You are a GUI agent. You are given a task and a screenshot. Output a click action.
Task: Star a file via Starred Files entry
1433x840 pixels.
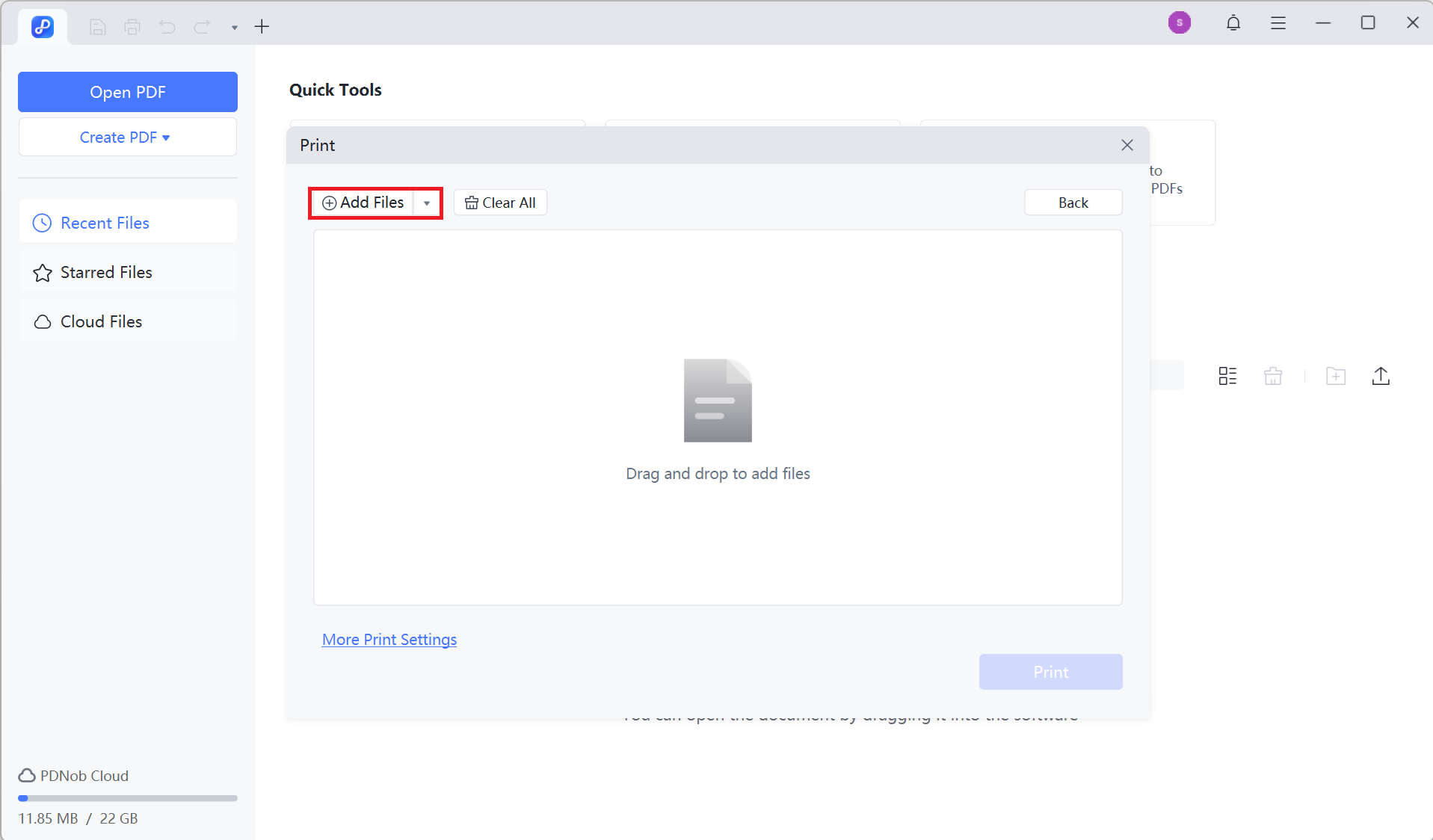(x=105, y=272)
